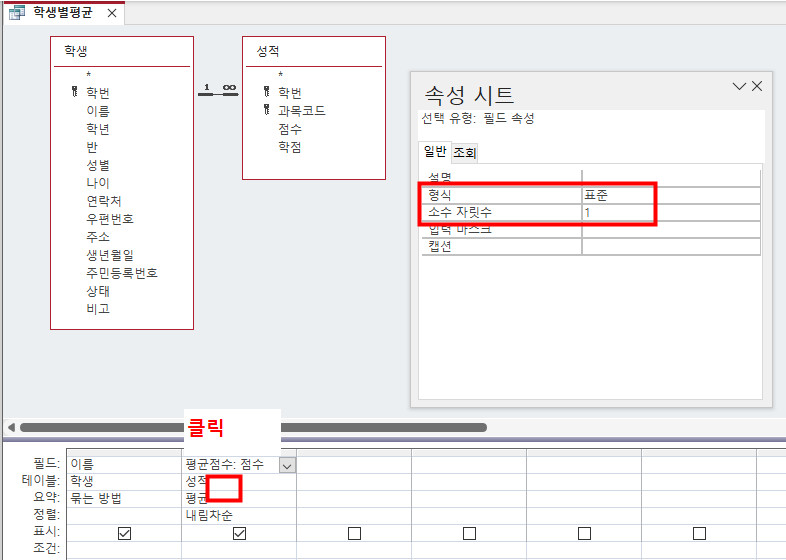Click the key icon beside 학번 in 성적 table
This screenshot has width=786, height=560.
pyautogui.click(x=266, y=92)
